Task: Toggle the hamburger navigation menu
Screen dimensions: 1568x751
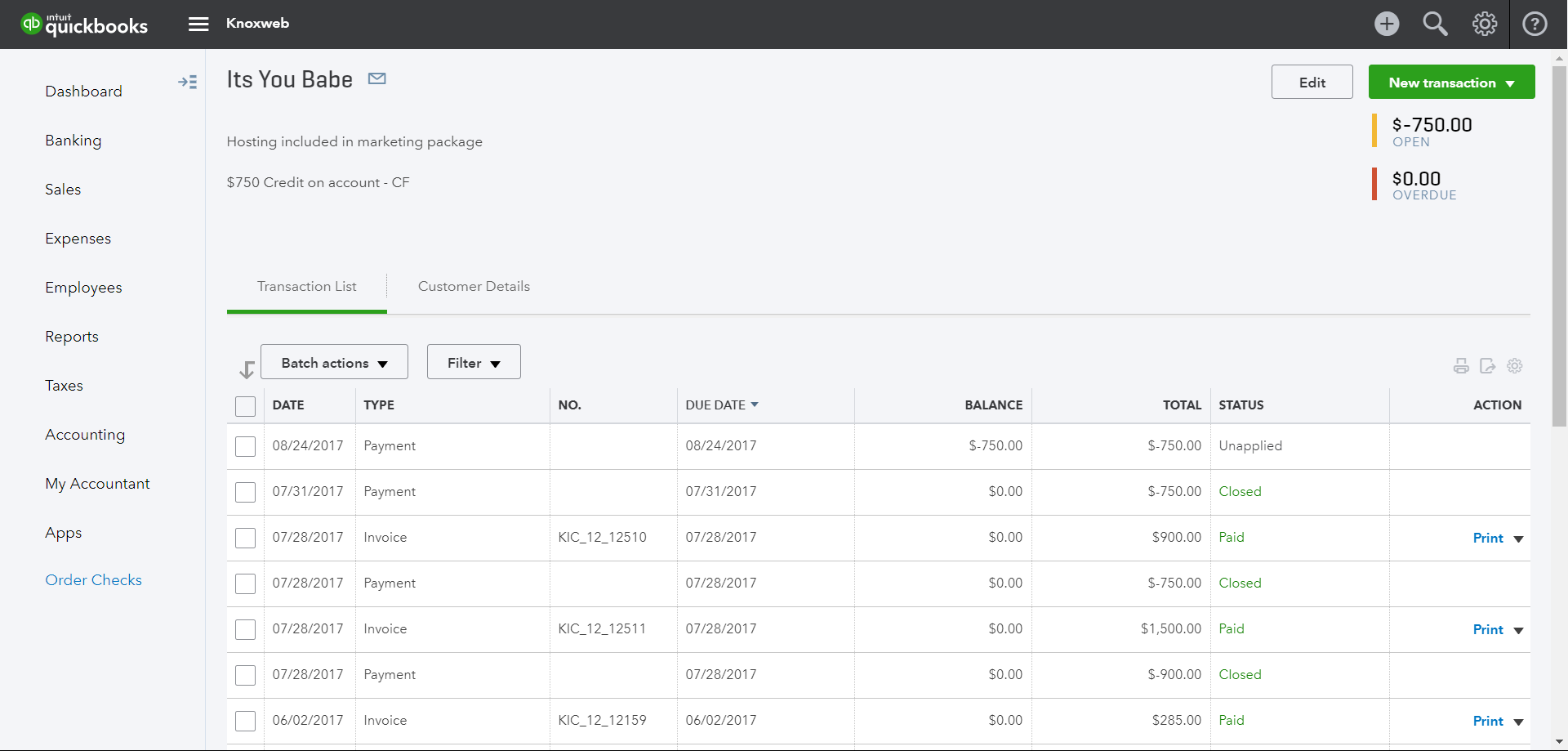Action: [x=198, y=24]
